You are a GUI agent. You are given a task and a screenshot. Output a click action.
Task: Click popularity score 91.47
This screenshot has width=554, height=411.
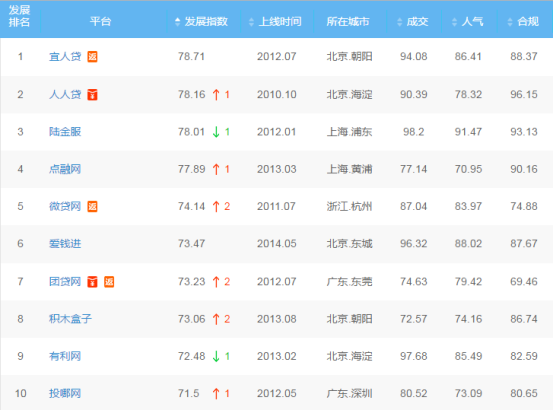[x=468, y=132]
